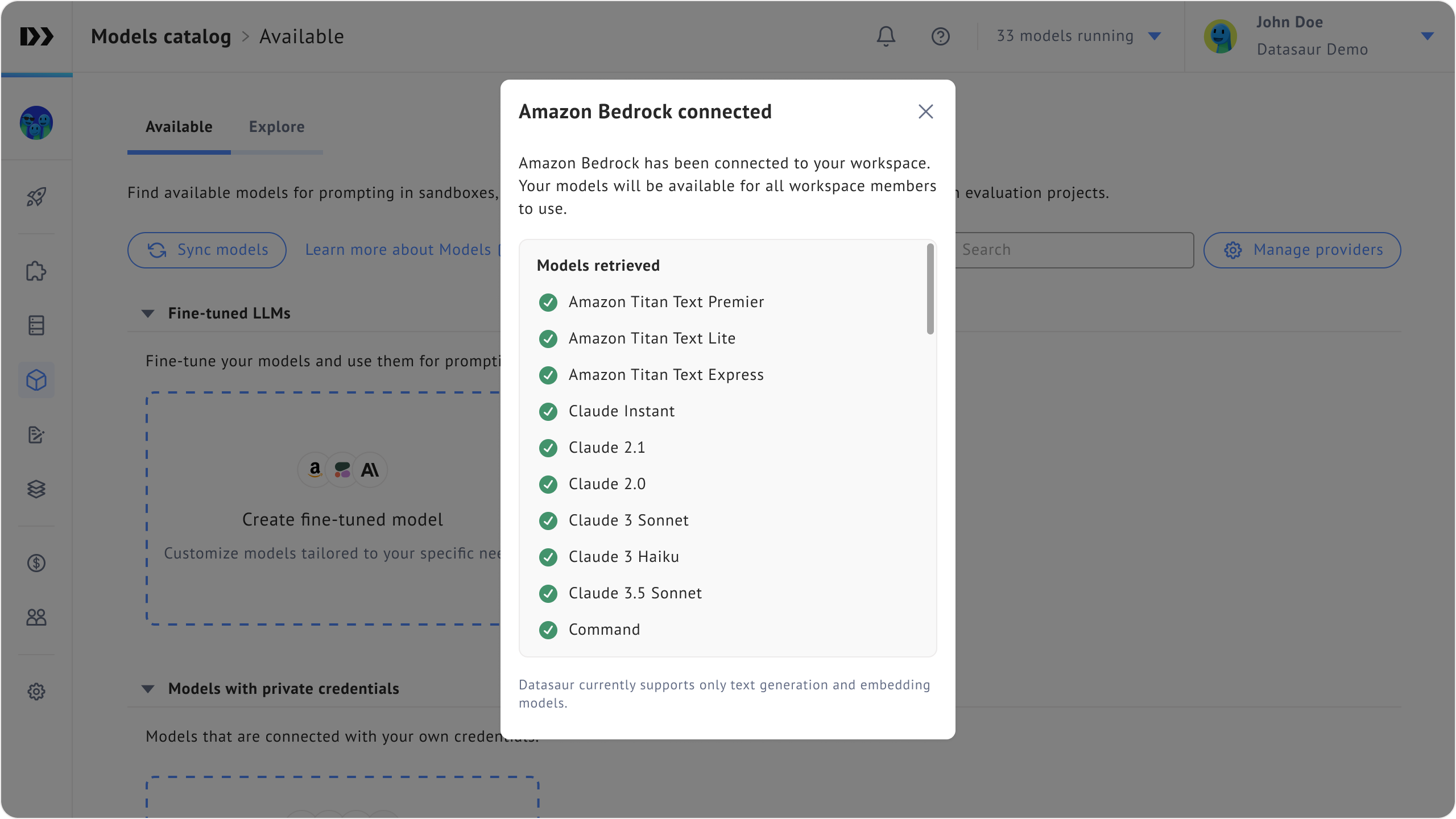Click the notification bell icon
Image resolution: width=1456 pixels, height=819 pixels.
[x=886, y=36]
